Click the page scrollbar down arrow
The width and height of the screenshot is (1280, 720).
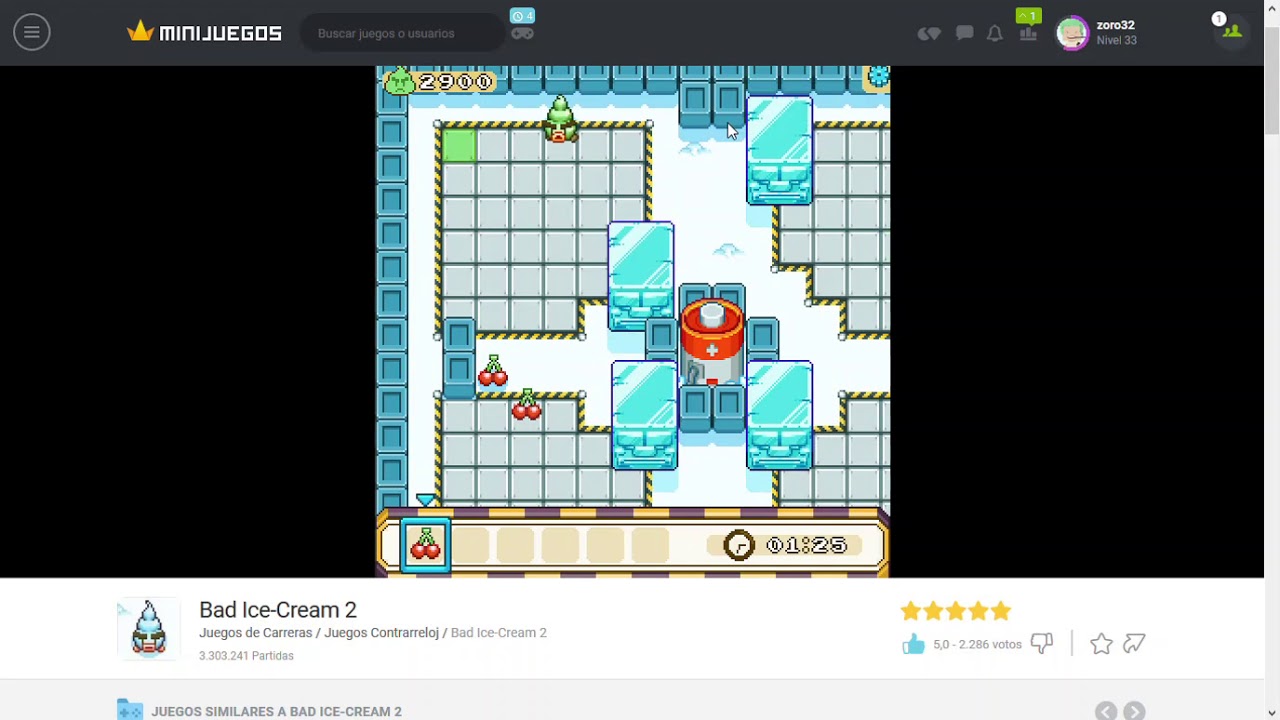point(1272,711)
